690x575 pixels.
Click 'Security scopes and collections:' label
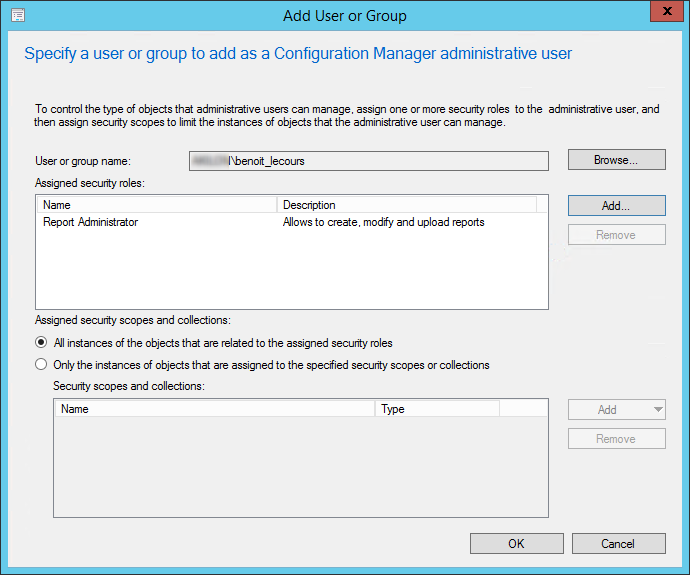[x=129, y=386]
